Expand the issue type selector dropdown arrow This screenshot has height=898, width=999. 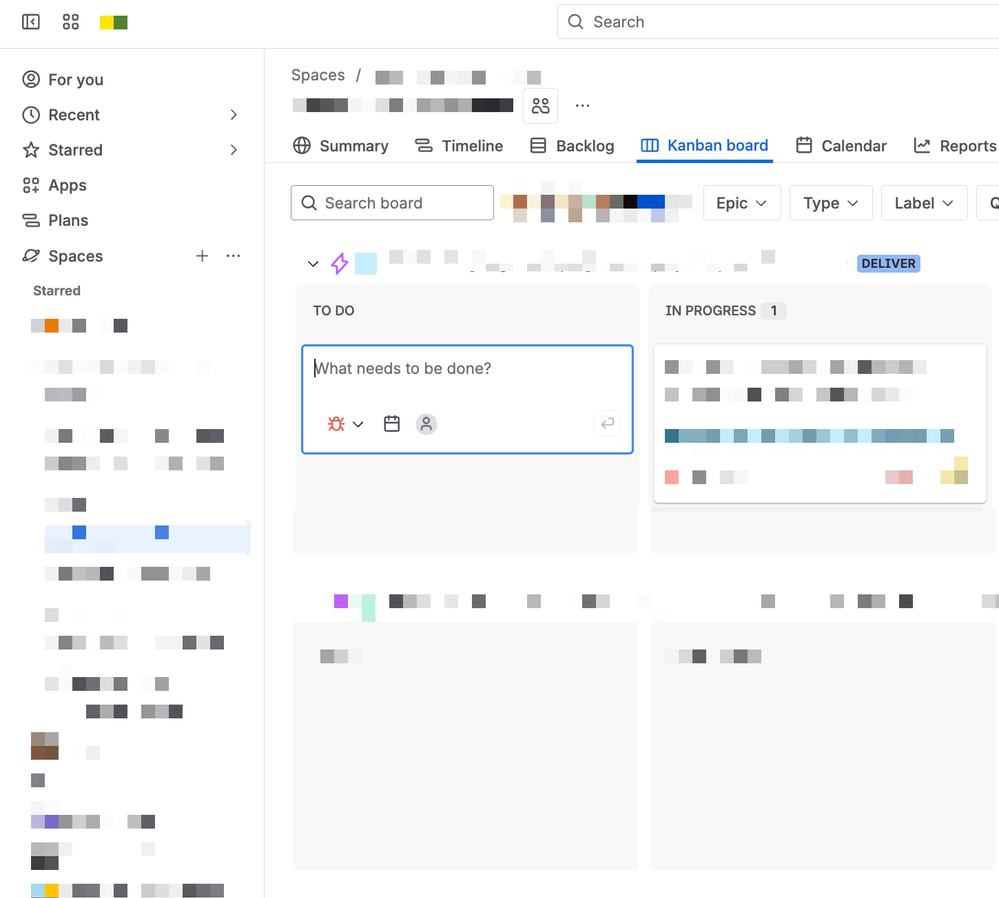[x=358, y=423]
